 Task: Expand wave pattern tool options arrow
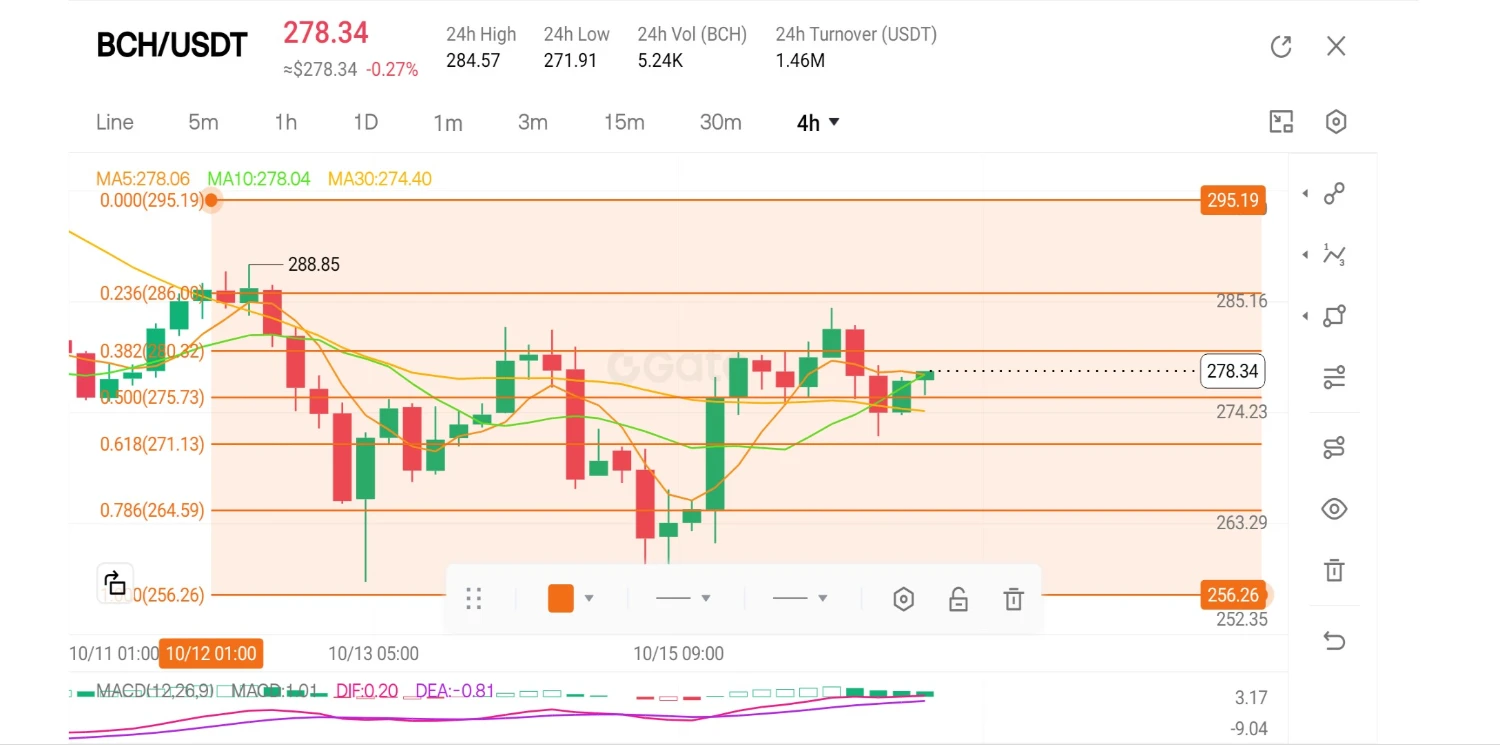coord(1305,255)
